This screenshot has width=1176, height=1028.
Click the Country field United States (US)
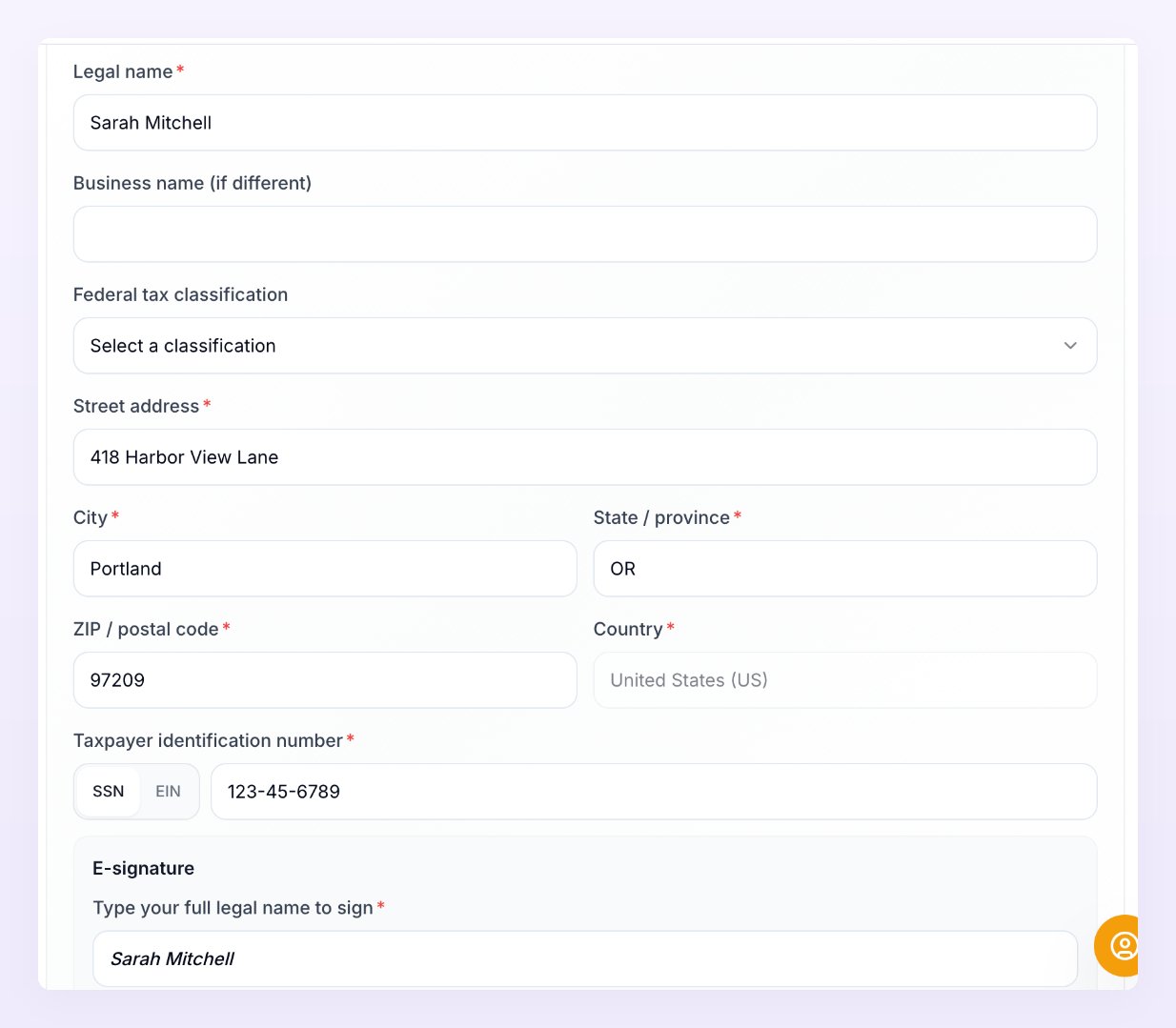pyautogui.click(x=845, y=680)
